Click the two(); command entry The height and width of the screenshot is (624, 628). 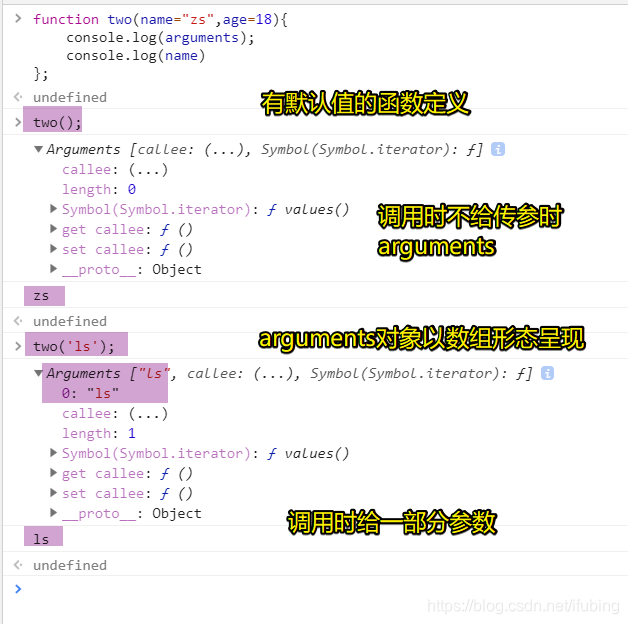(57, 123)
